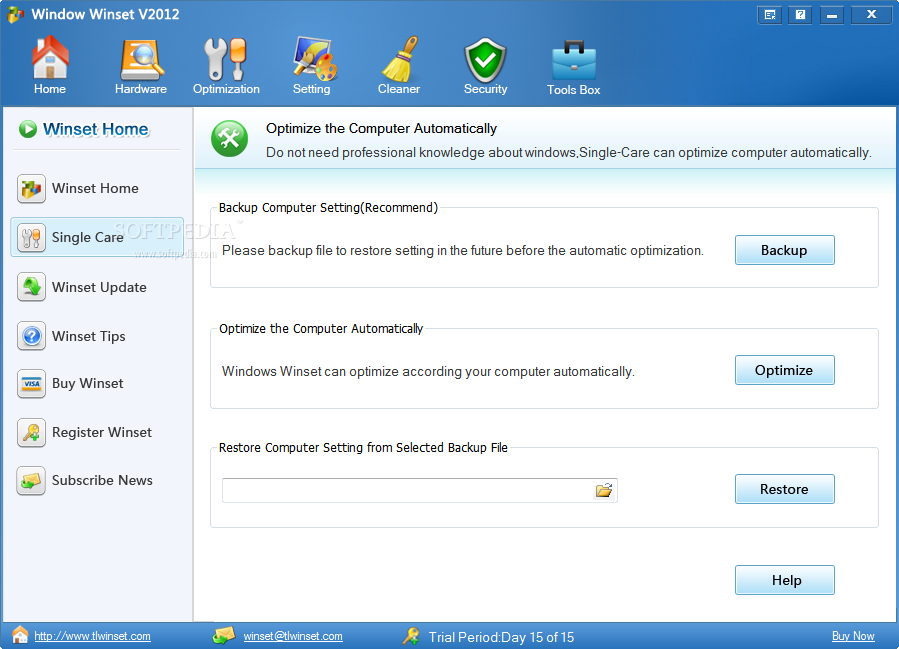This screenshot has height=649, width=899.
Task: Click the Optimize button
Action: click(784, 370)
